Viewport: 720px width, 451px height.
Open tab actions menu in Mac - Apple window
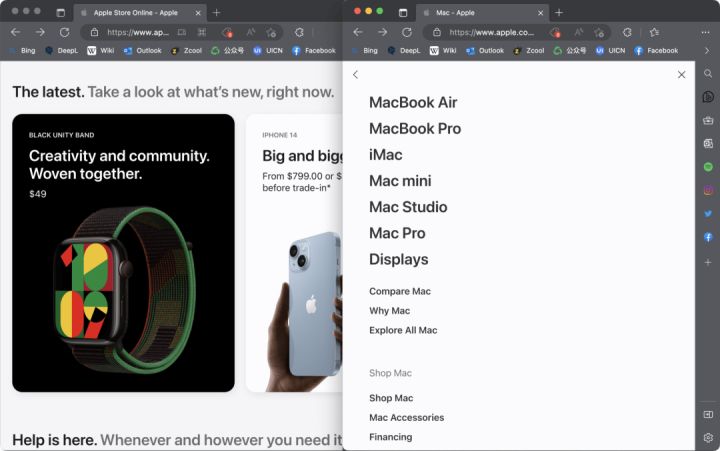[403, 12]
